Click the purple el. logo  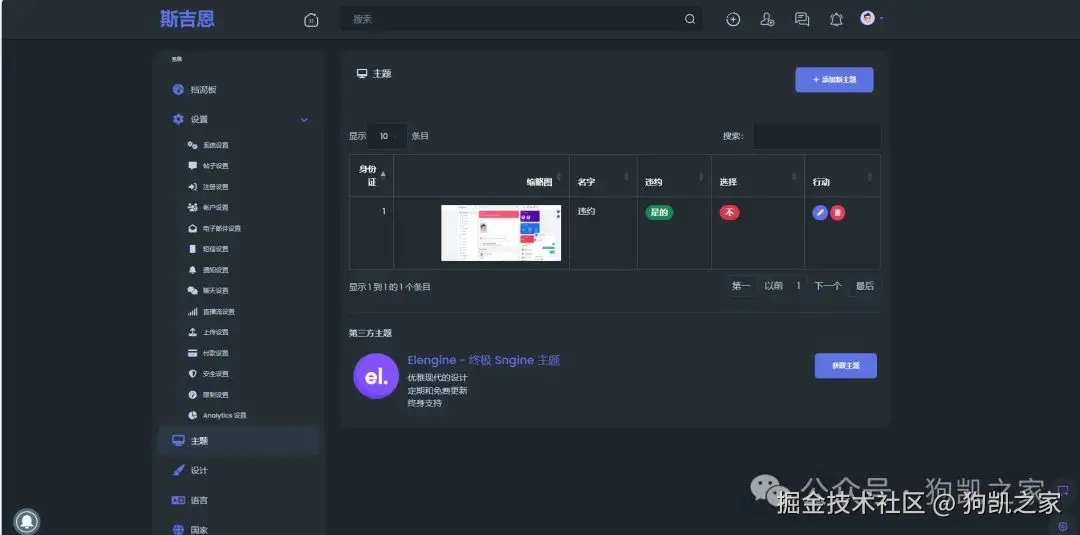pyautogui.click(x=376, y=376)
